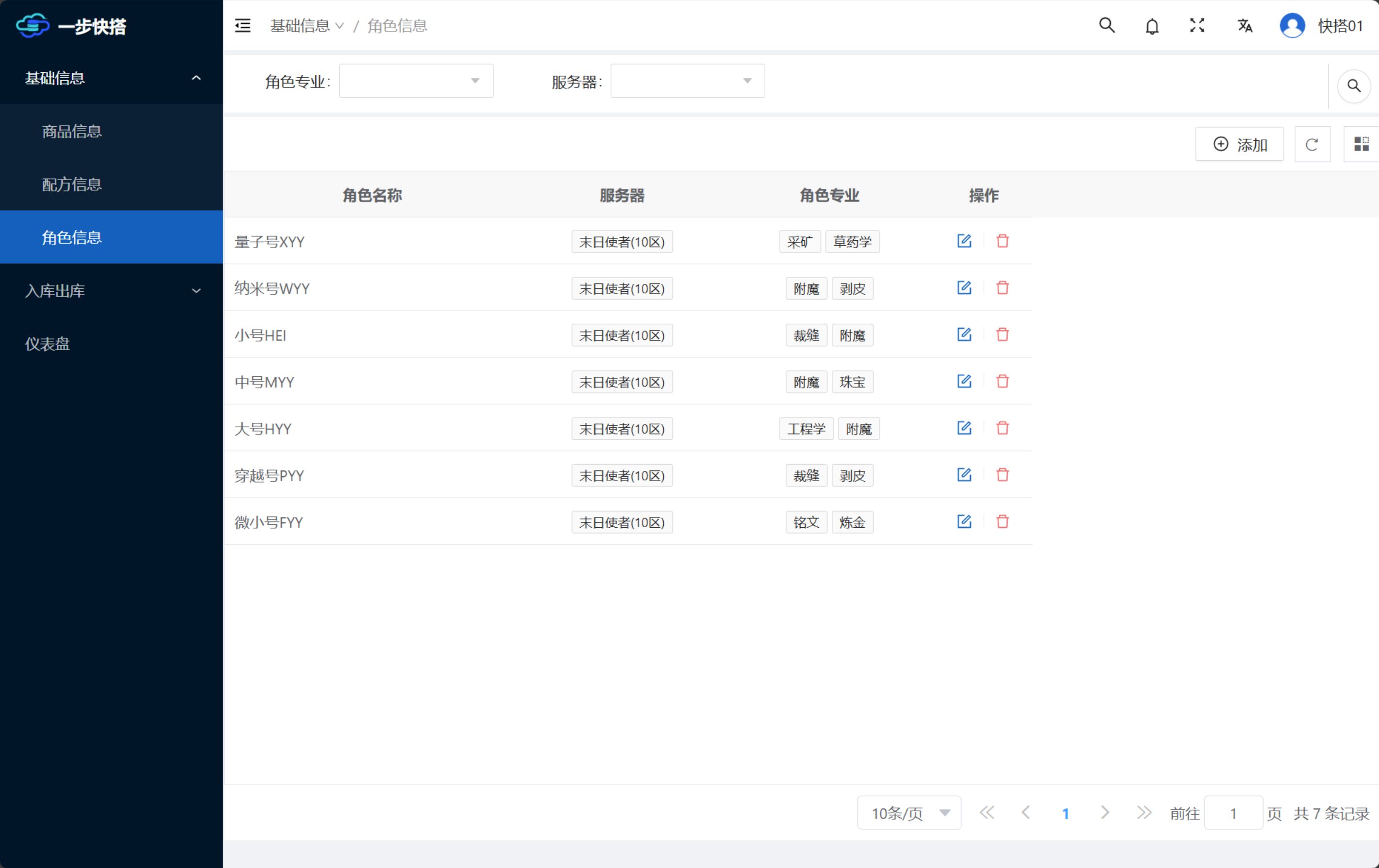This screenshot has width=1379, height=868.
Task: Delete the 小号HEI row
Action: 1002,335
